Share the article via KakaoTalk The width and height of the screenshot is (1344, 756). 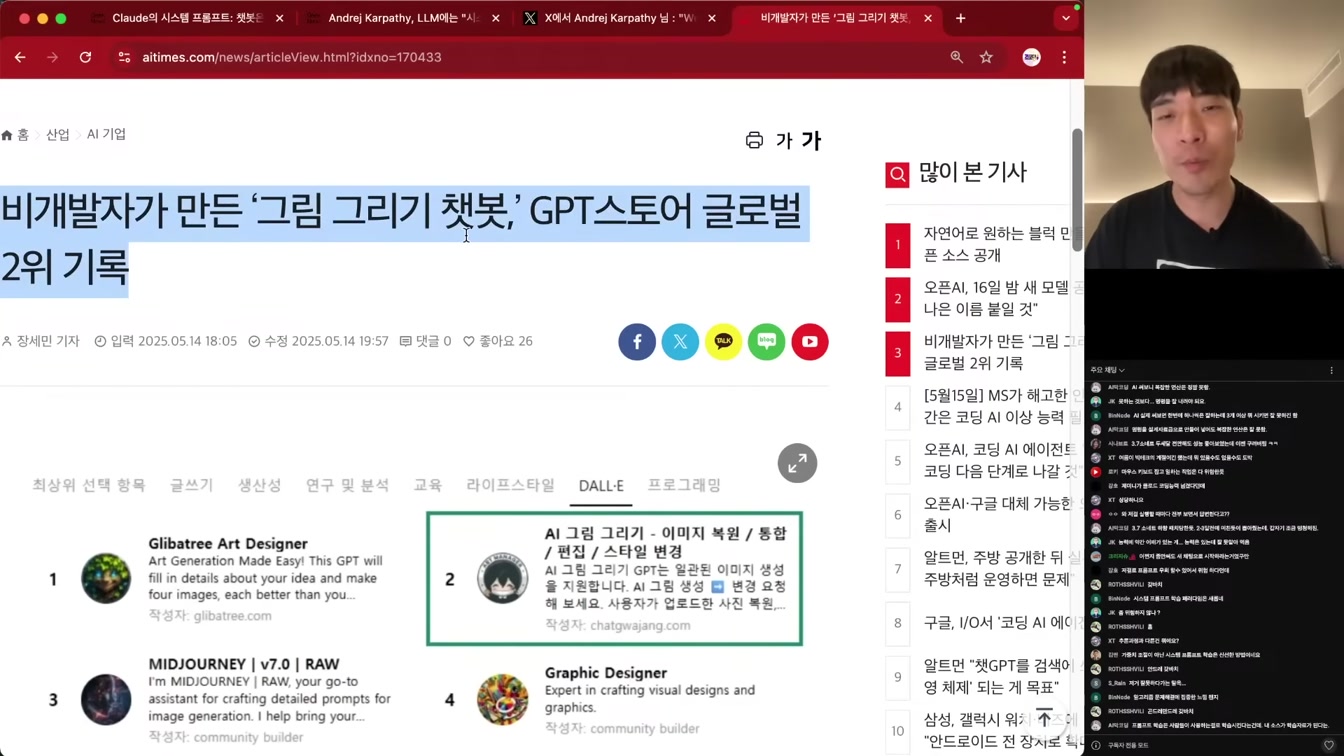coord(723,342)
